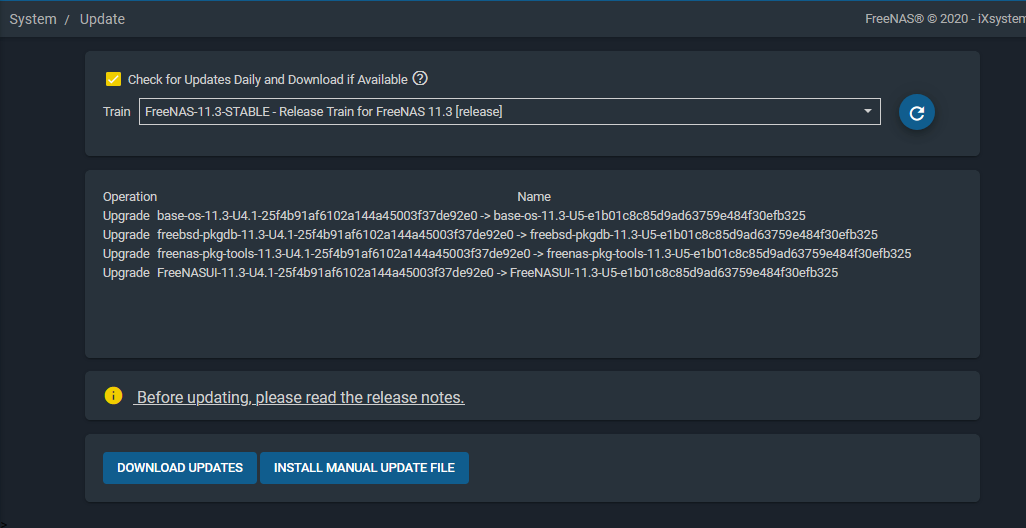The height and width of the screenshot is (528, 1026).
Task: Open the release notes link
Action: (300, 398)
